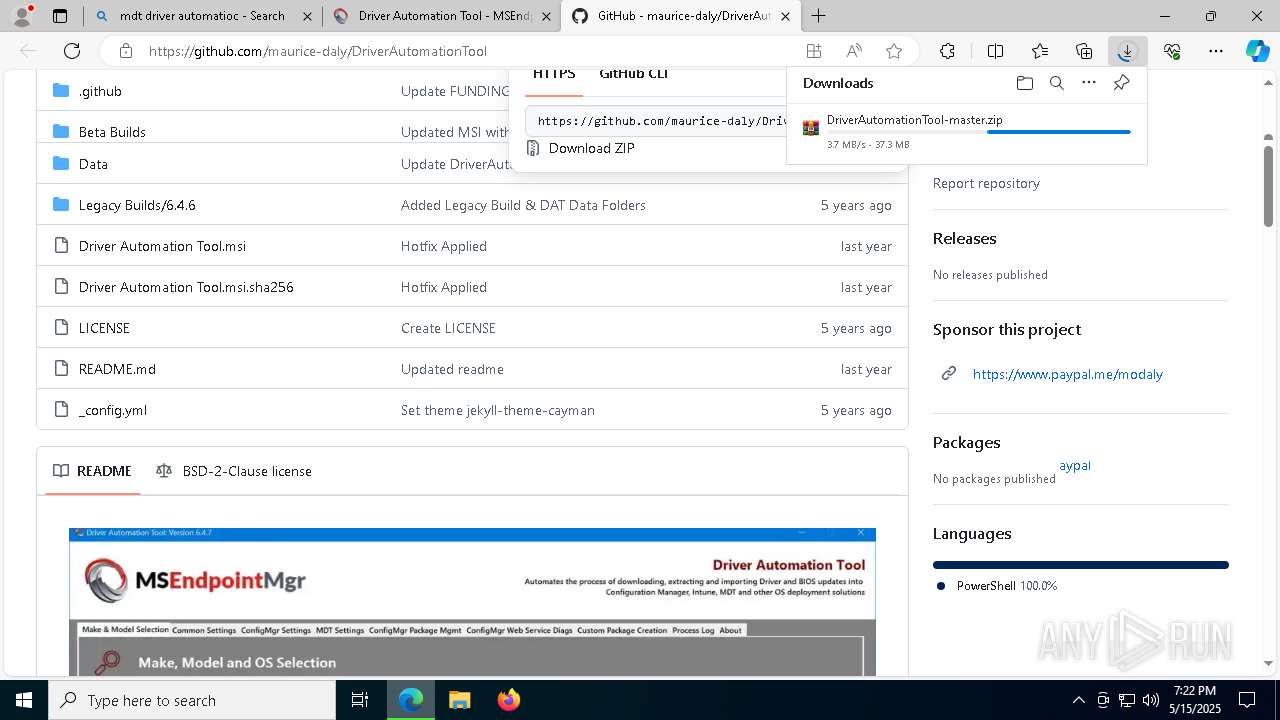The height and width of the screenshot is (720, 1280).
Task: View the Create LICENSE commit
Action: pyautogui.click(x=448, y=328)
